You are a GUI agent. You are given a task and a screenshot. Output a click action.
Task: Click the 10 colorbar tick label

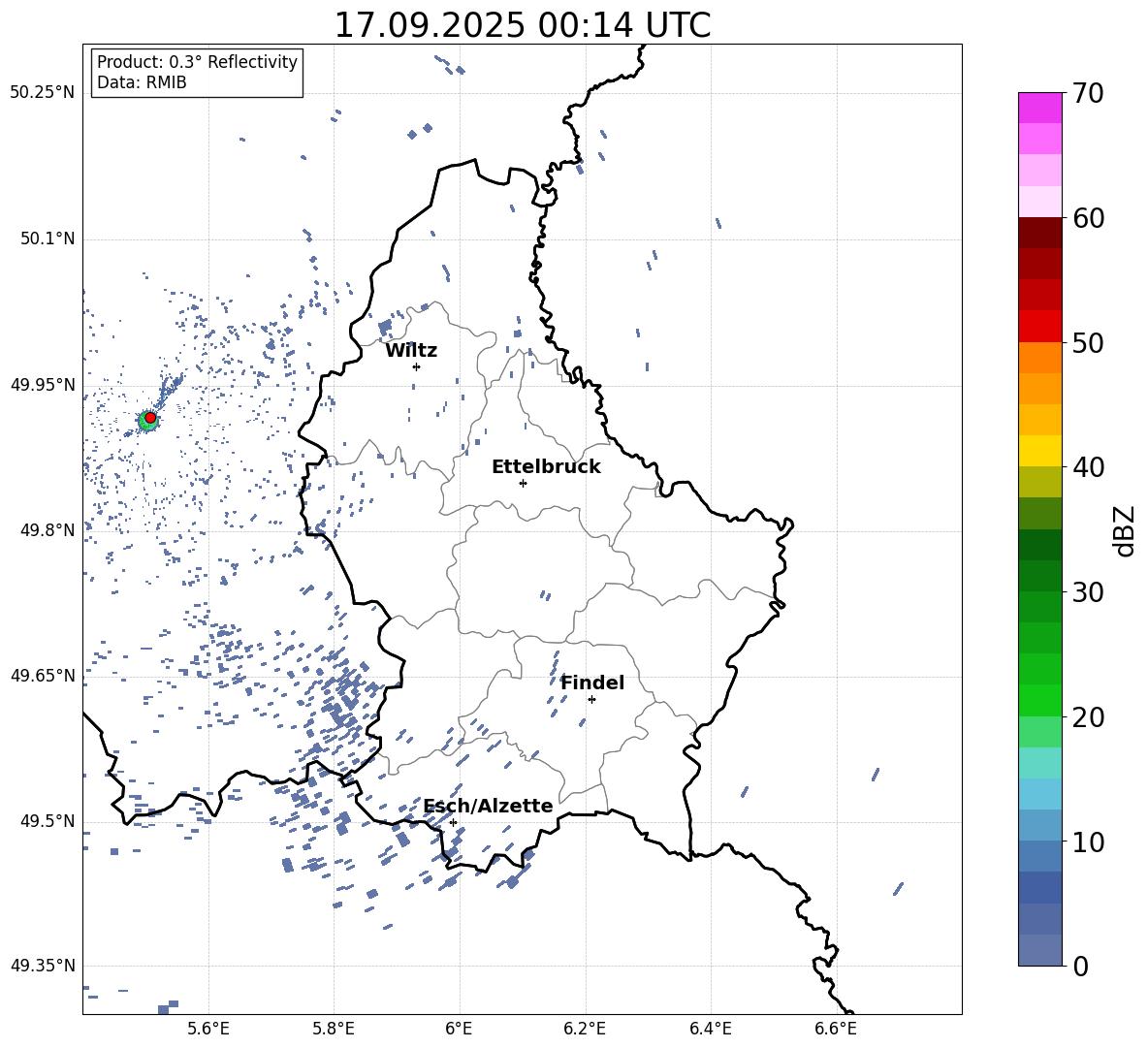click(x=1088, y=842)
